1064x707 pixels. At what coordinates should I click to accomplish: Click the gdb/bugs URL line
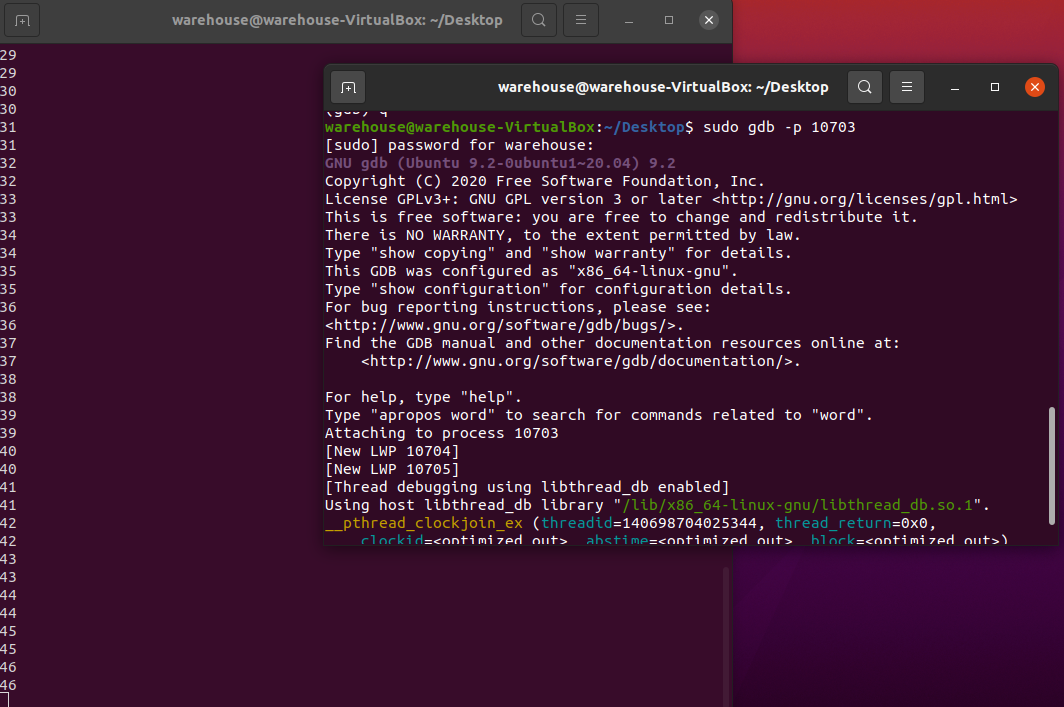[504, 325]
